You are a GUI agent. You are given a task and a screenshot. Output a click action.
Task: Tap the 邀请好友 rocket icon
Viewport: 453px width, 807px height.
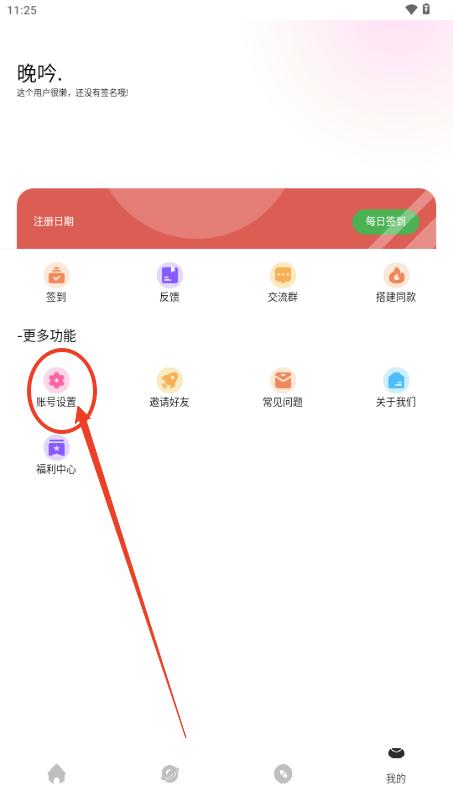pos(169,380)
